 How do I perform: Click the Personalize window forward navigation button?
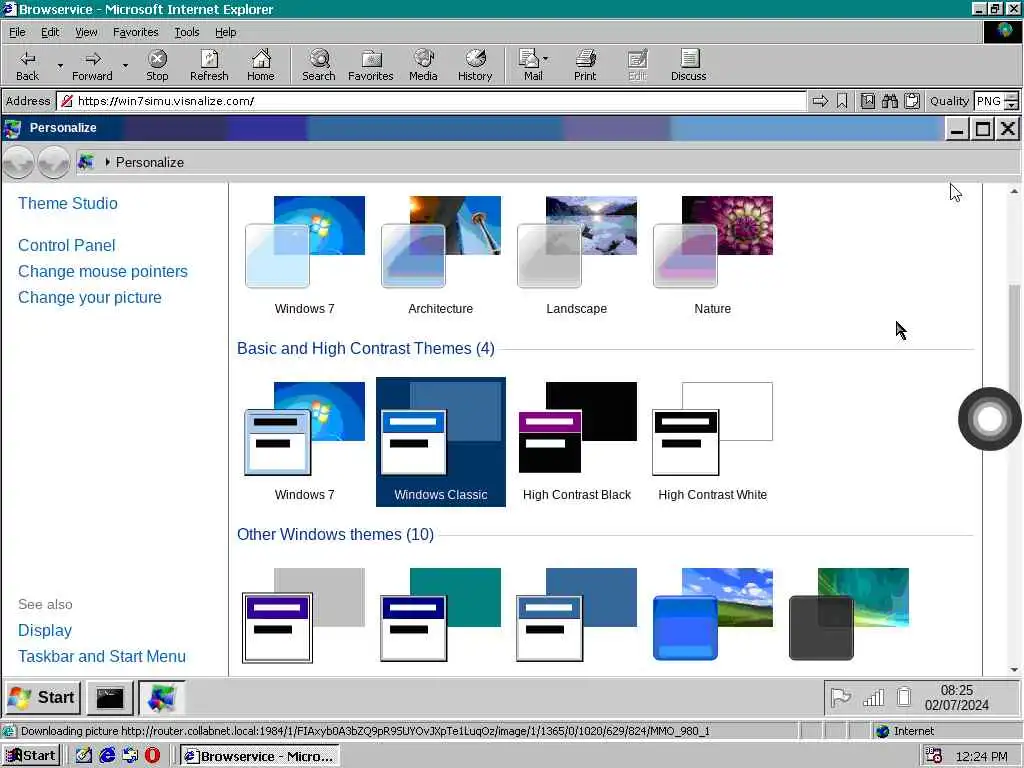(x=54, y=162)
